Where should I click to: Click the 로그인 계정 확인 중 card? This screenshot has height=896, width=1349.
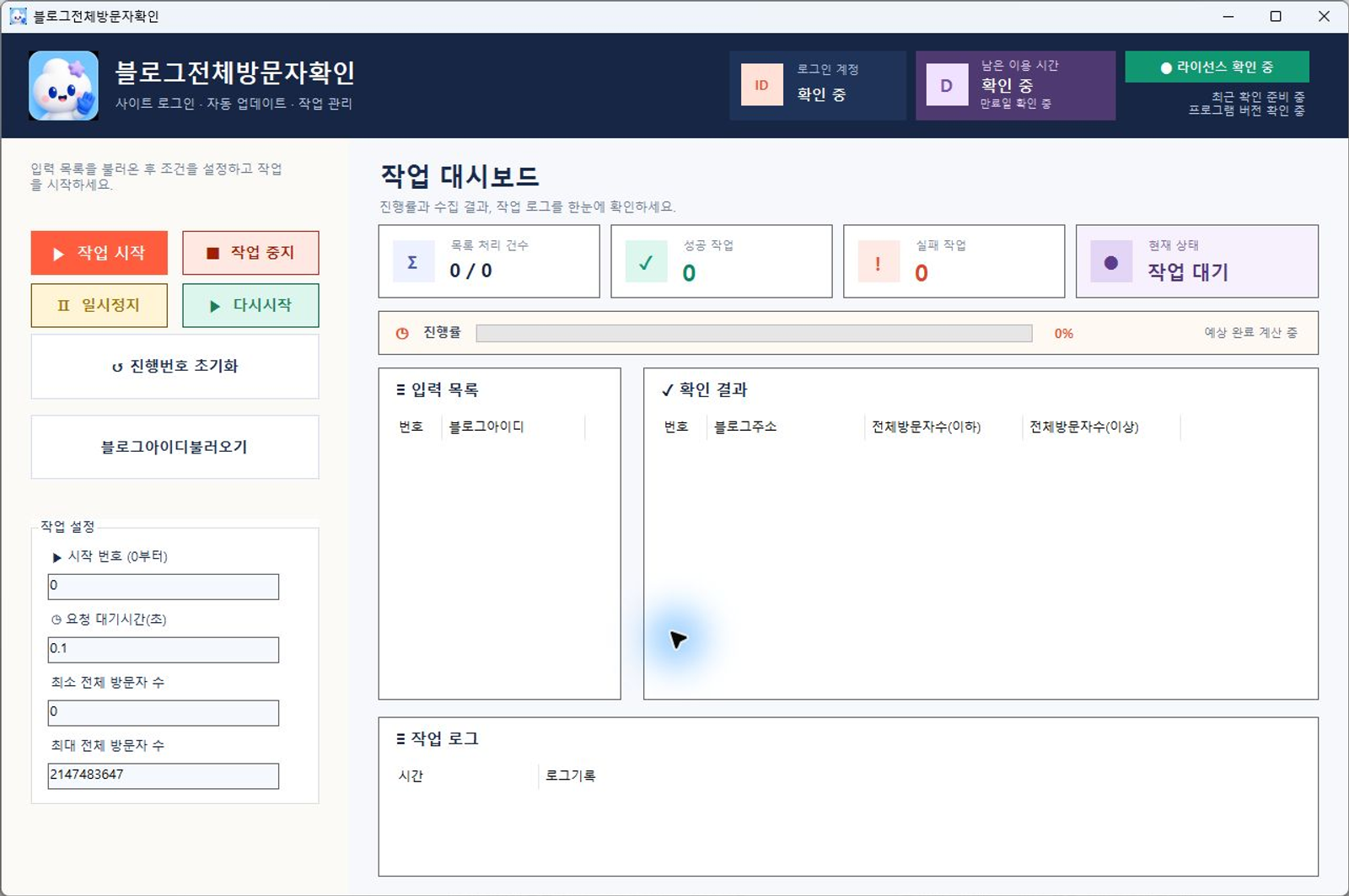click(818, 85)
